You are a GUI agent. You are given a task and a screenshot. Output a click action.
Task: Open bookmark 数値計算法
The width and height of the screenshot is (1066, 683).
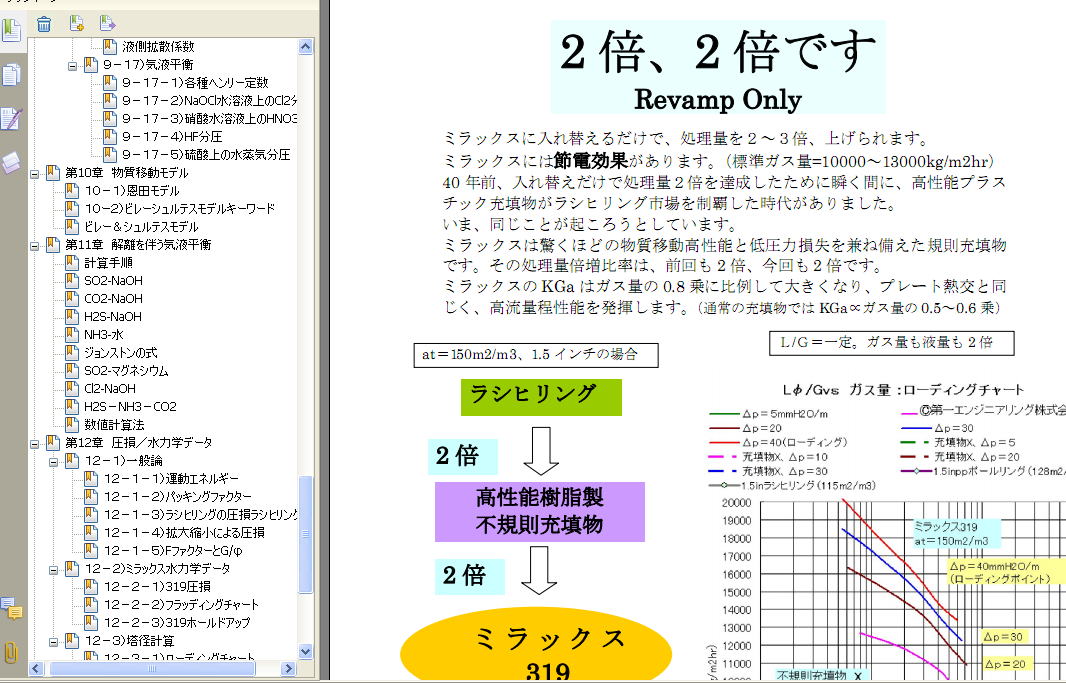114,425
